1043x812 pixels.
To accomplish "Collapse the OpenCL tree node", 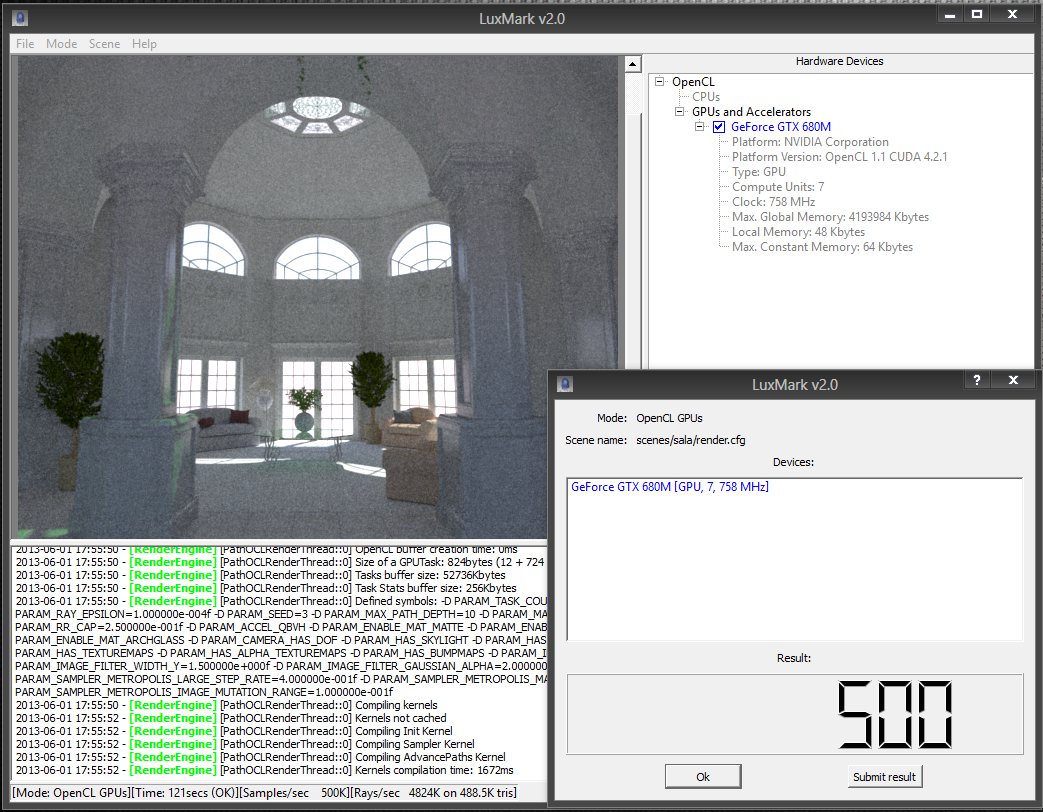I will (x=660, y=82).
